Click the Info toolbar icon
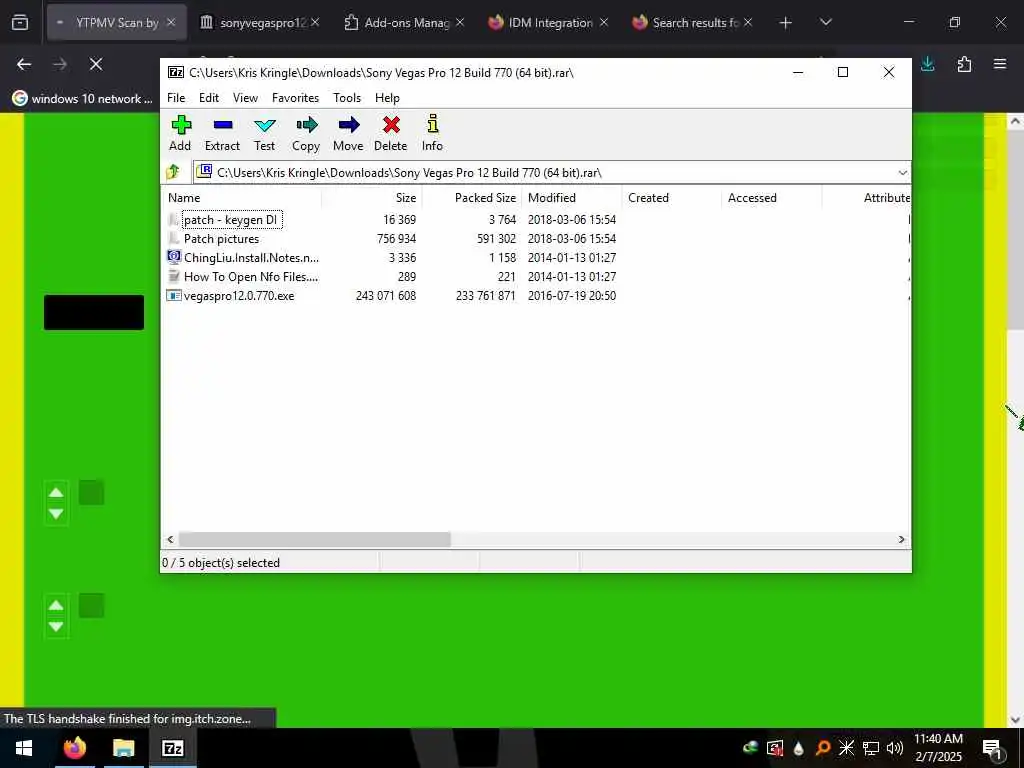Image resolution: width=1024 pixels, height=768 pixels. click(432, 133)
